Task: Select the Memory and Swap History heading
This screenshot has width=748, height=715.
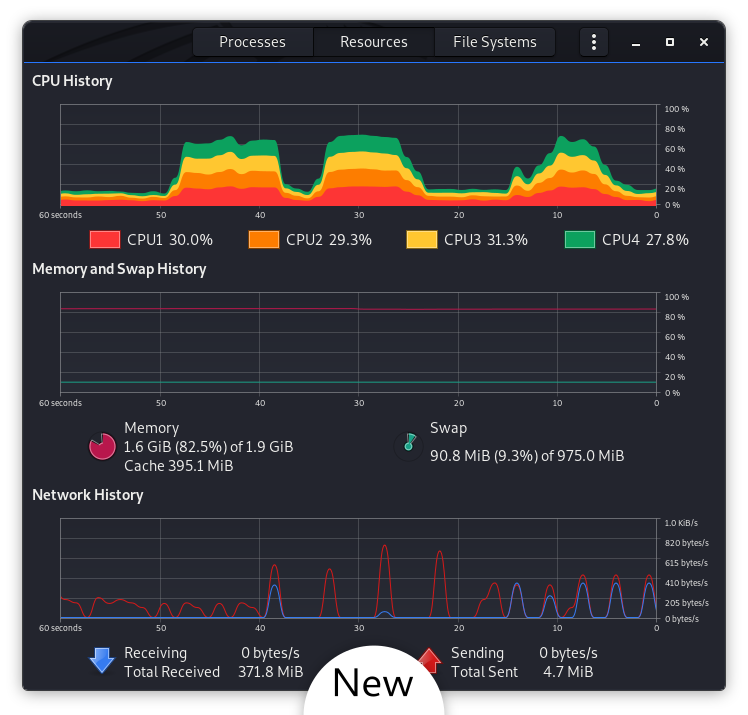Action: [x=119, y=269]
